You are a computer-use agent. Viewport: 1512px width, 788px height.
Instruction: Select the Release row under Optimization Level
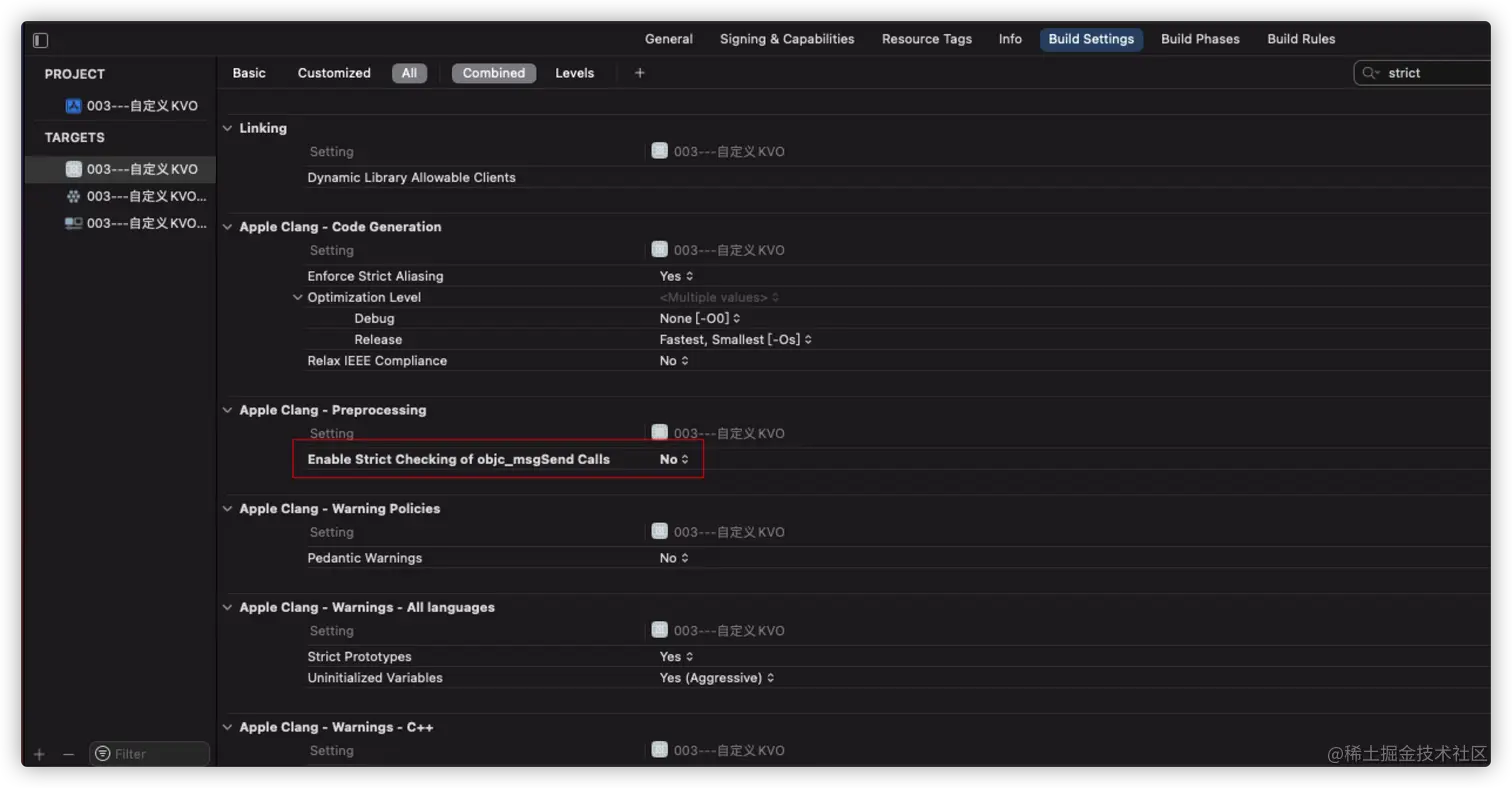378,339
